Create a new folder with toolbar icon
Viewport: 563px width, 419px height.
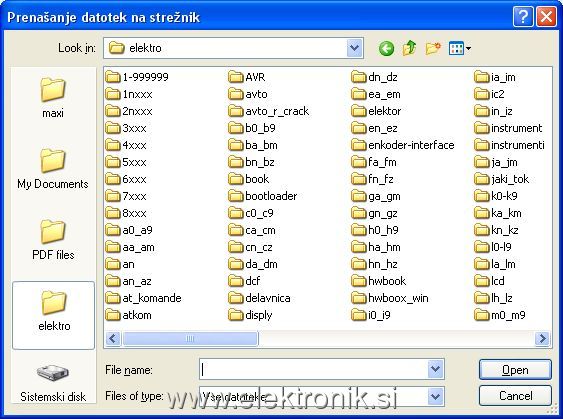pyautogui.click(x=433, y=48)
